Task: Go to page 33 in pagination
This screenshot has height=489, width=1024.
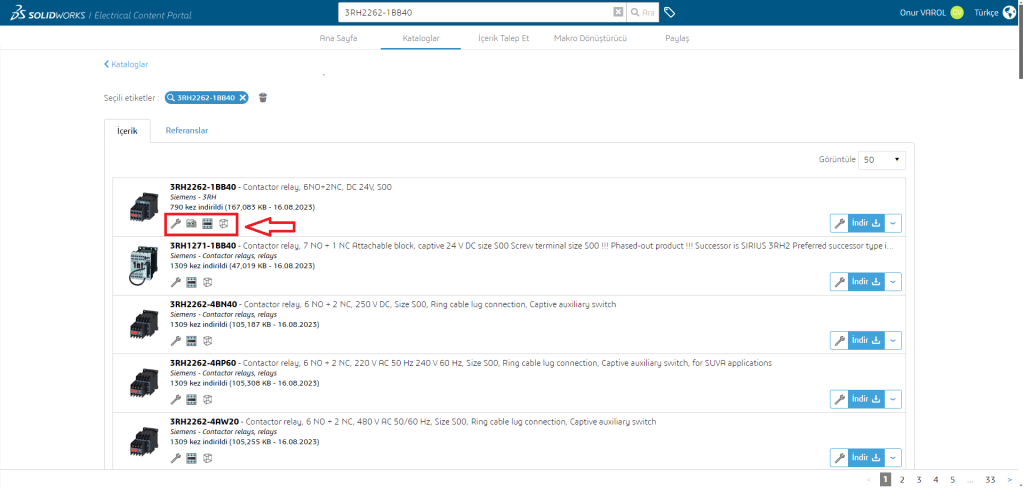Action: pos(990,480)
